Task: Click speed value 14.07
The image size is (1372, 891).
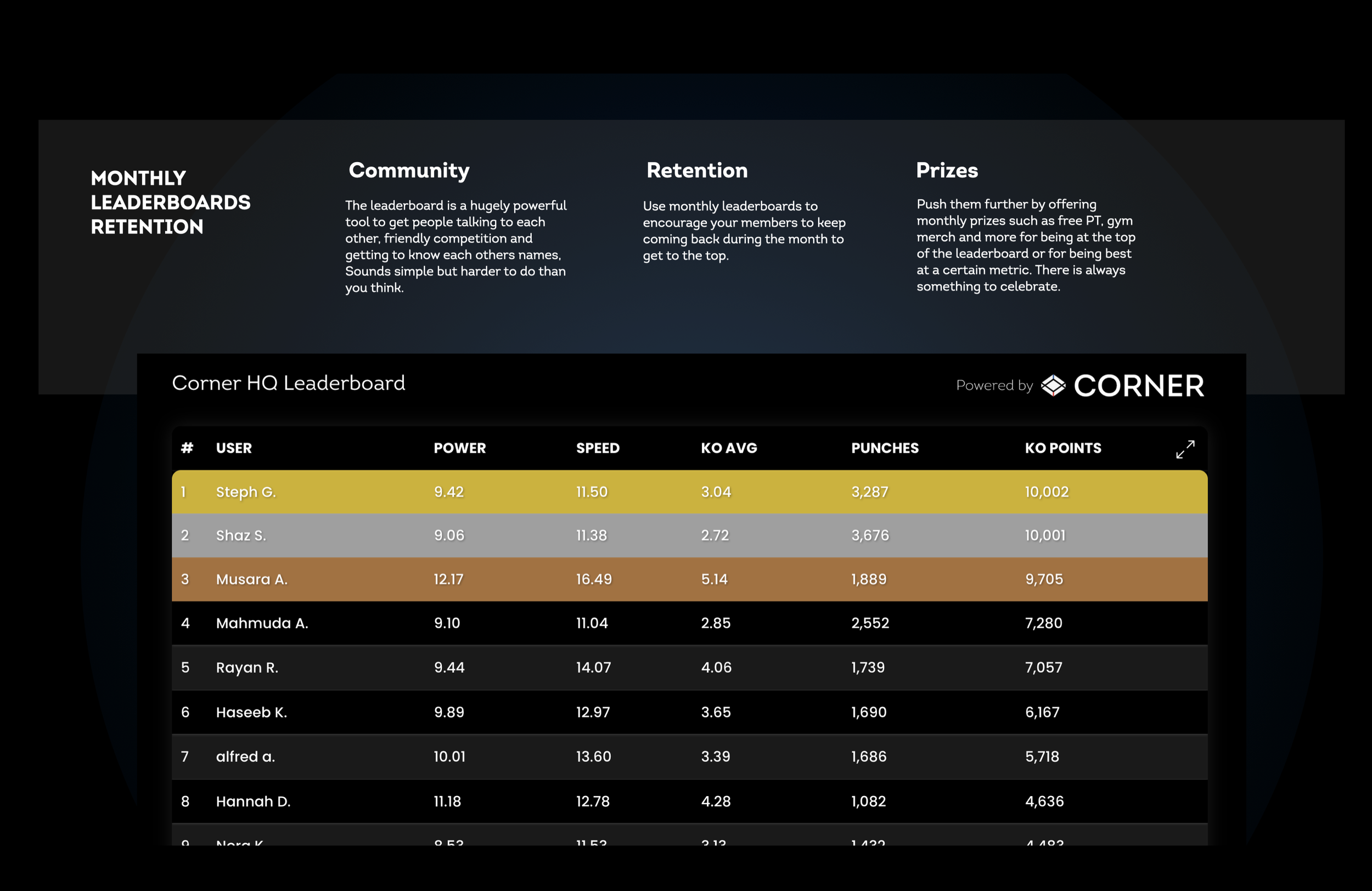Action: point(593,667)
